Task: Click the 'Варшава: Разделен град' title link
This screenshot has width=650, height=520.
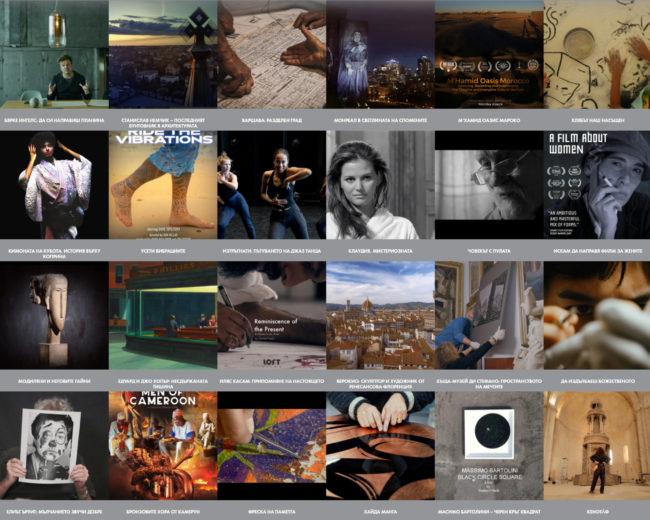Action: pyautogui.click(x=271, y=118)
